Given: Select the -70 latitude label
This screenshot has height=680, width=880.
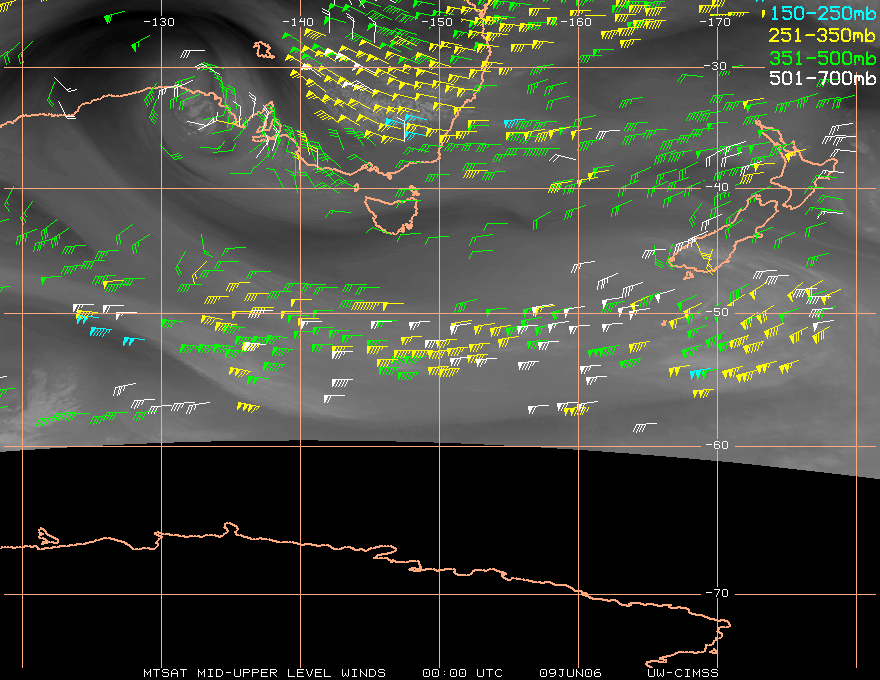Looking at the screenshot, I should [x=717, y=593].
